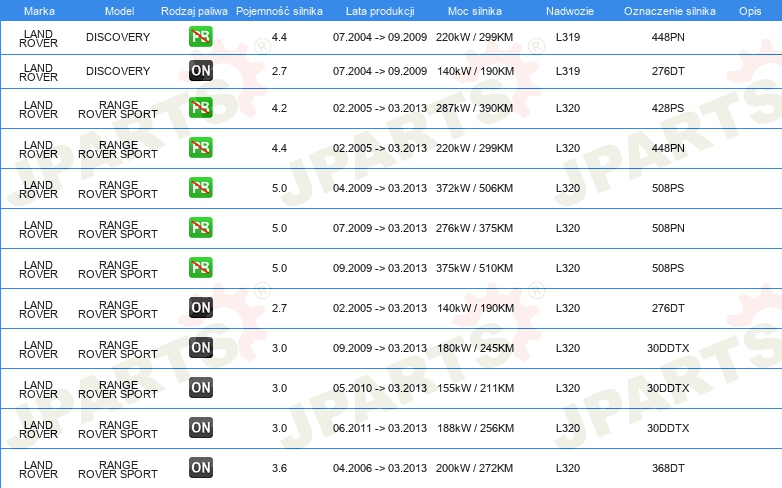The width and height of the screenshot is (782, 488).
Task: Click LAND ROVER brand in the Discovery 448PN row
Action: (38, 38)
